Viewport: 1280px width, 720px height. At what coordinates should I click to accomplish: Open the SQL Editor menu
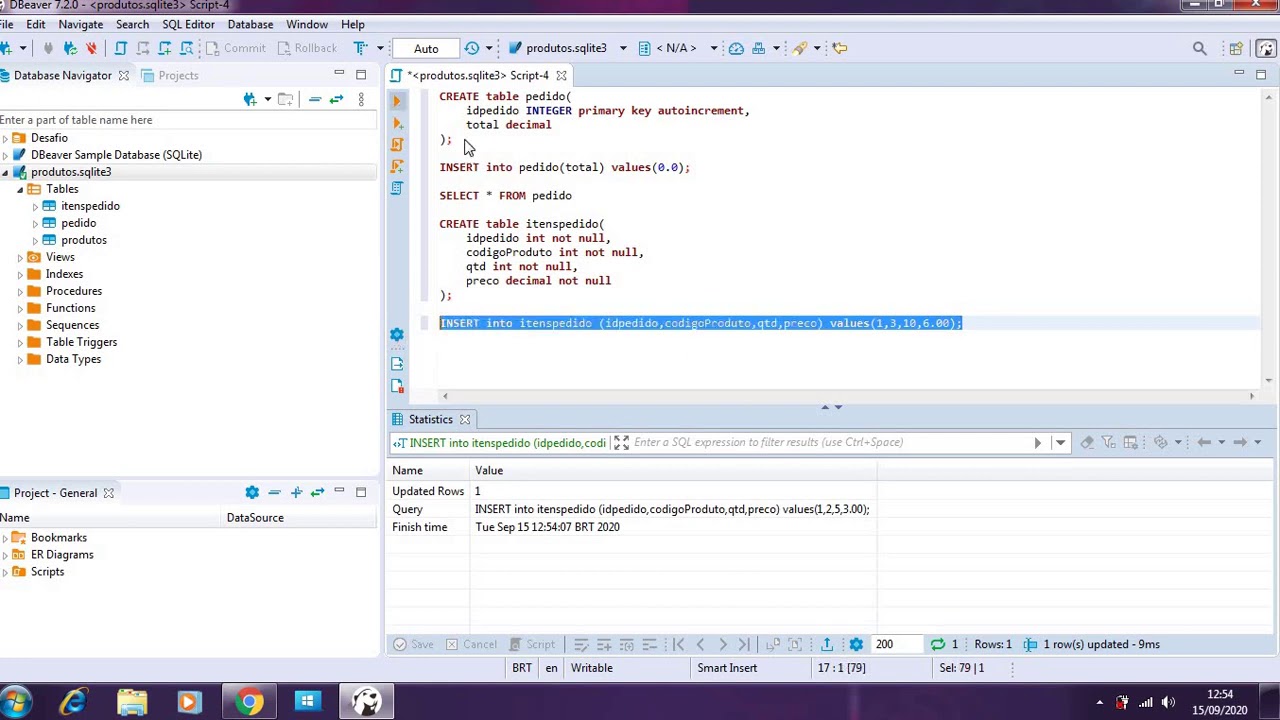pos(188,24)
